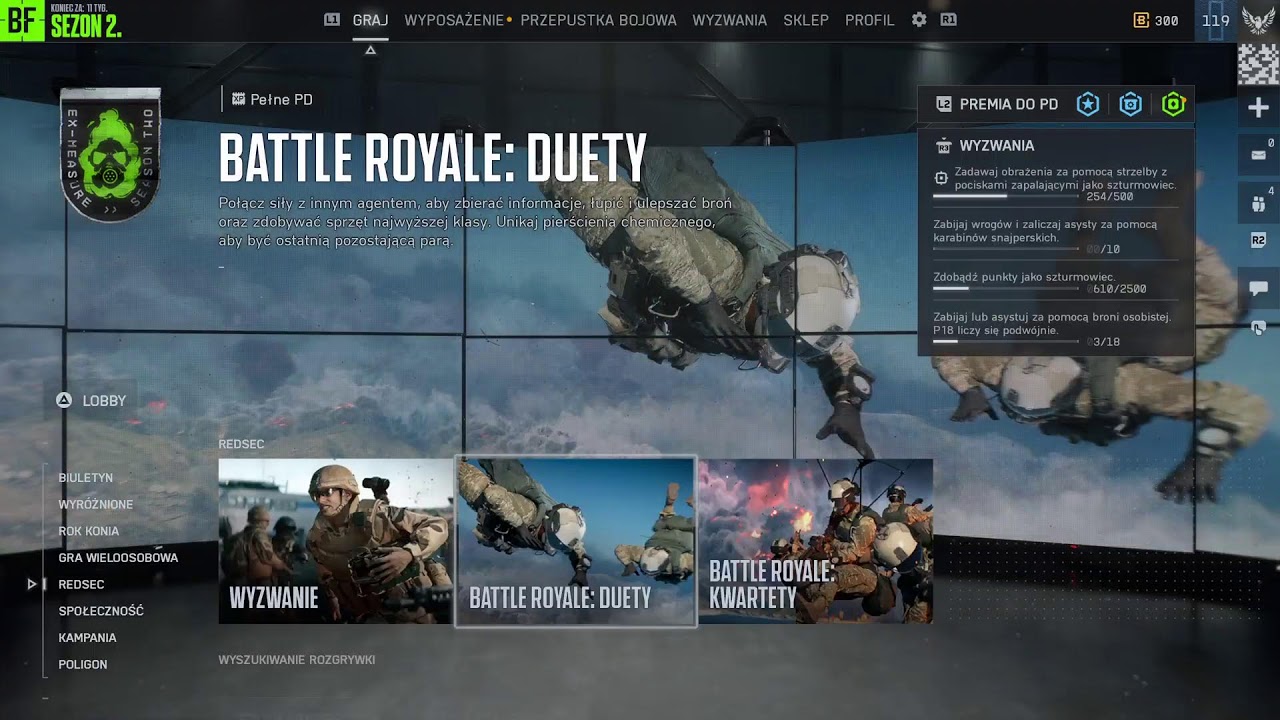
Task: Click the R1 next-tab button icon
Action: [x=948, y=20]
